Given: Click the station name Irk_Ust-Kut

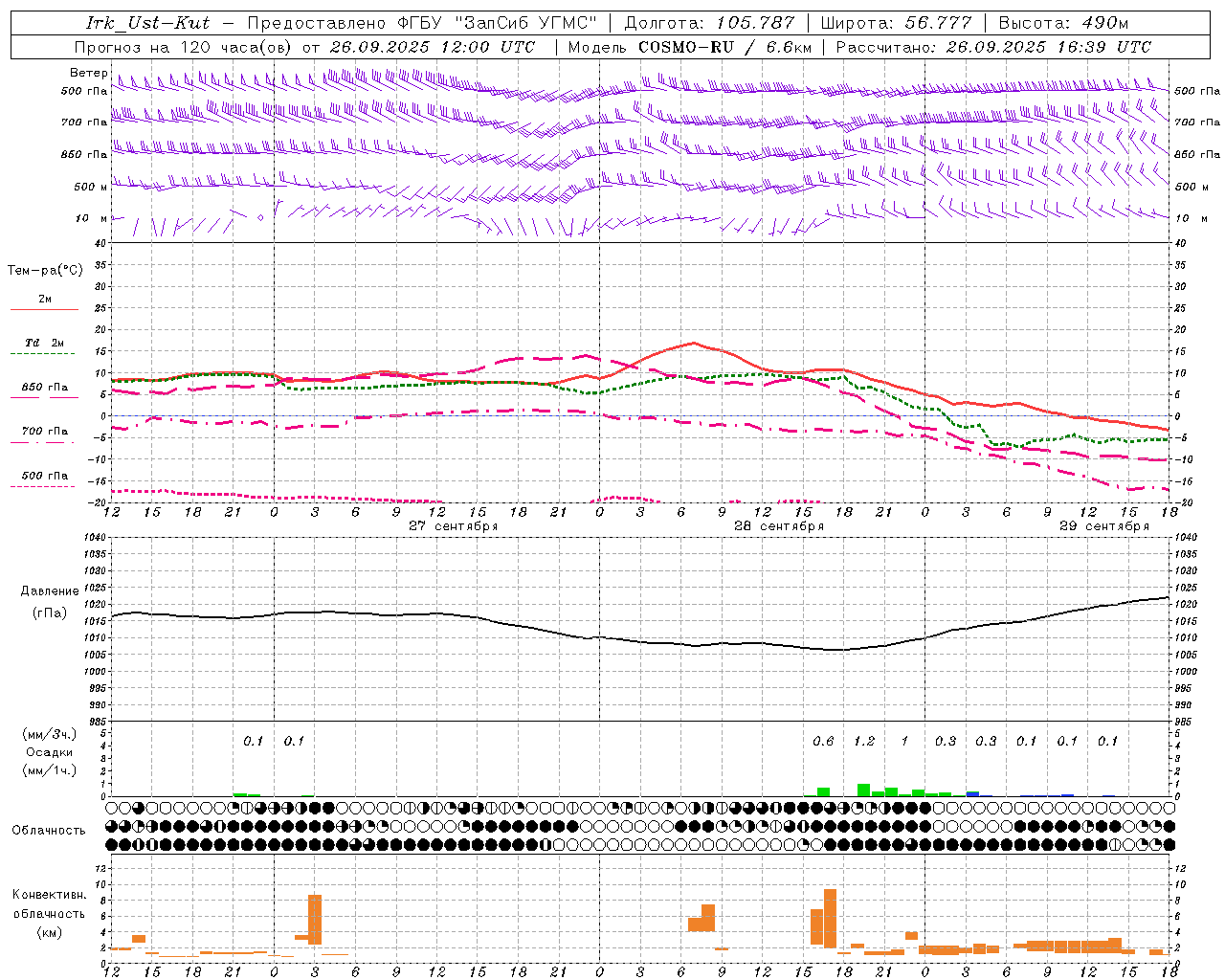Looking at the screenshot, I should point(147,23).
